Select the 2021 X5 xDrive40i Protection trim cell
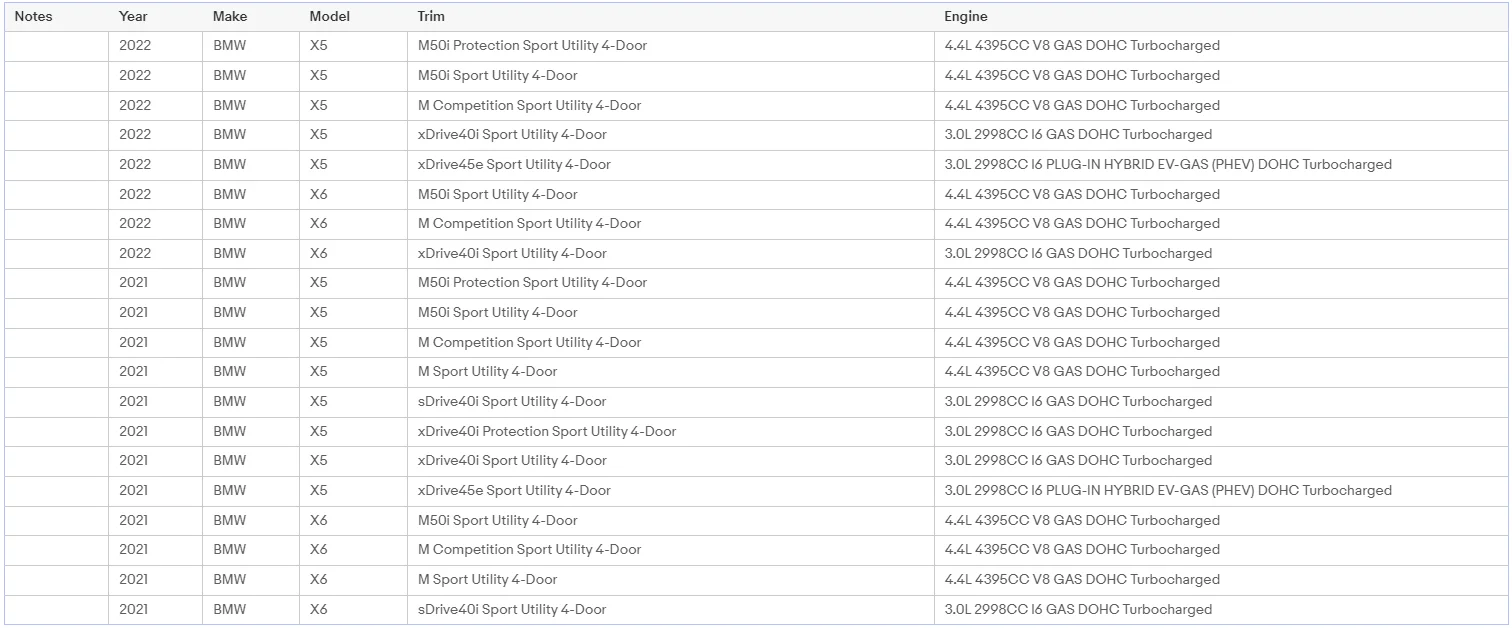The height and width of the screenshot is (628, 1512). pos(671,431)
